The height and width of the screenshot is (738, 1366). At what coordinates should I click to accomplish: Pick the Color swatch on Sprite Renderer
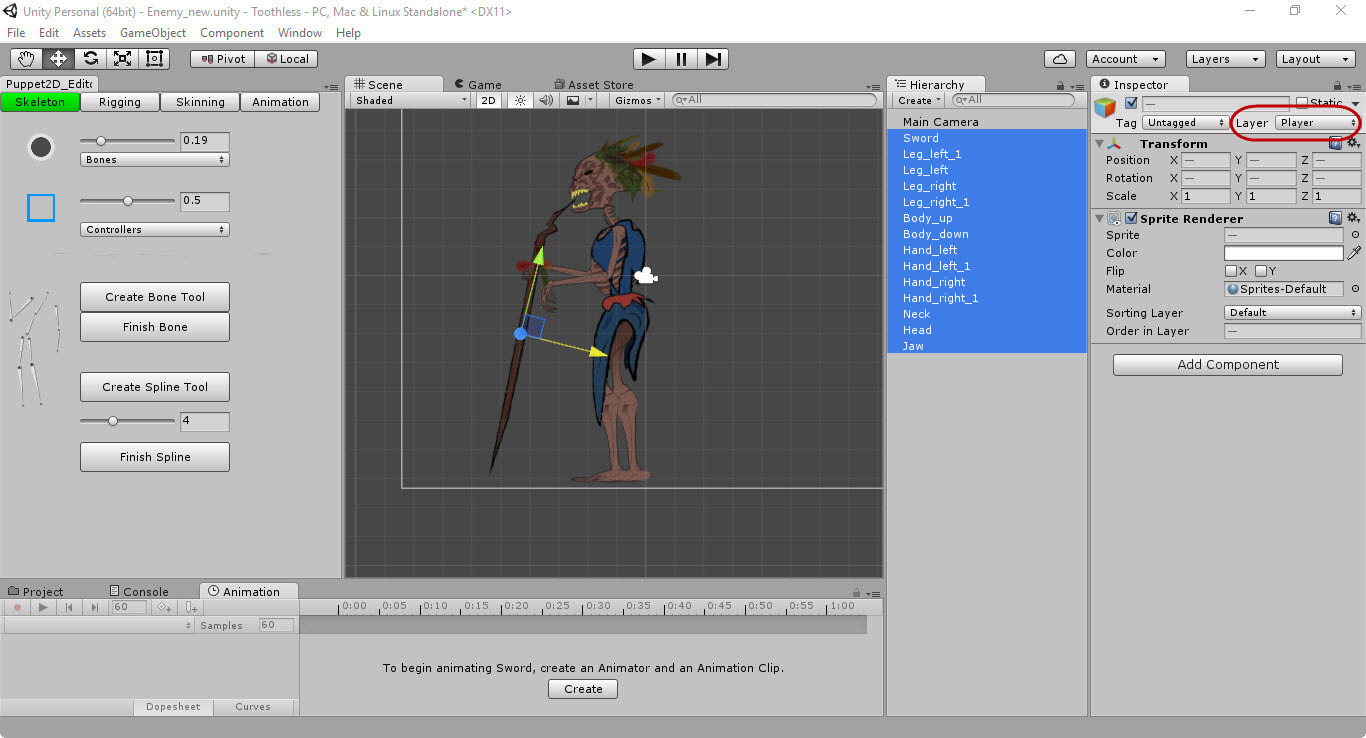[x=1283, y=253]
